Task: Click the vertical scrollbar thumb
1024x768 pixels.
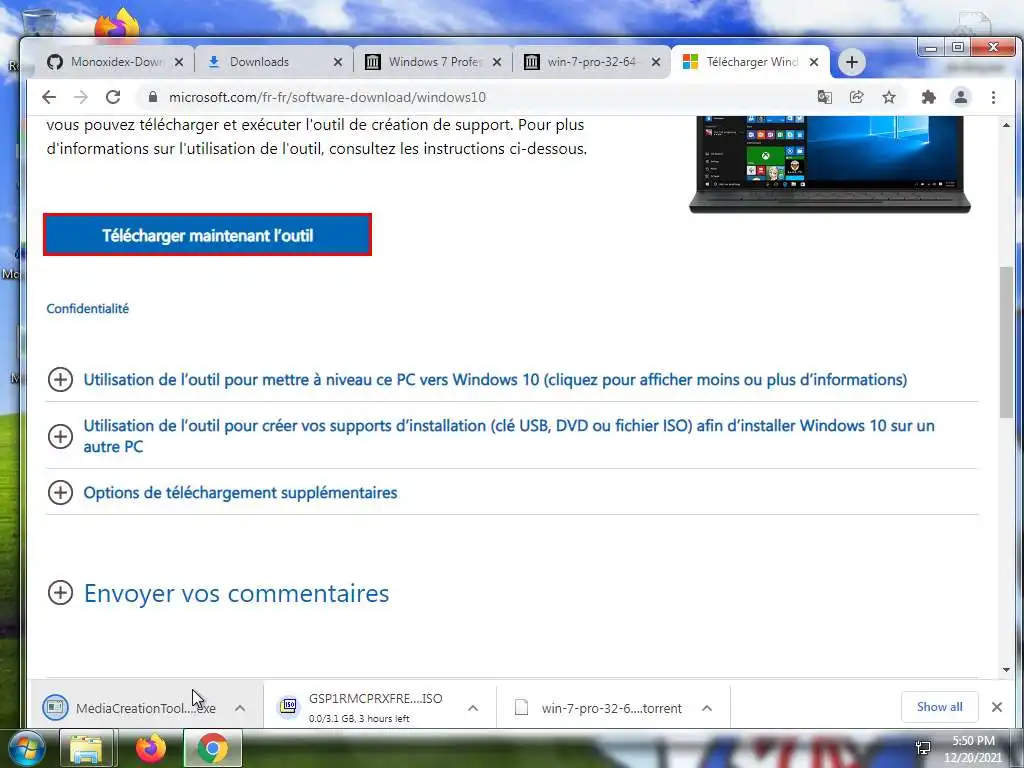Action: [1006, 342]
